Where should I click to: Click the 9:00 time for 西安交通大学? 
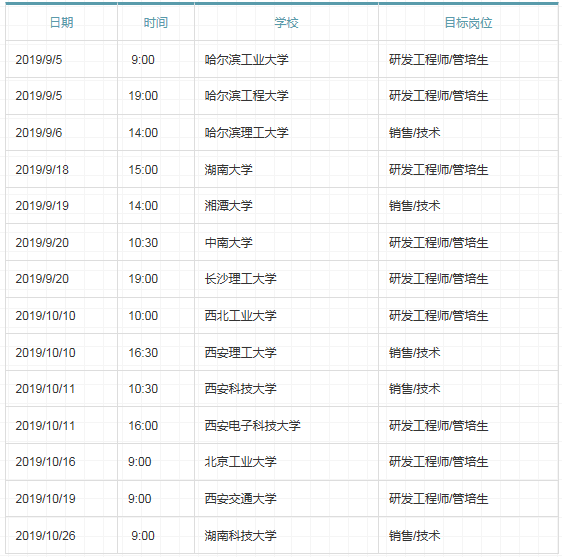click(140, 499)
